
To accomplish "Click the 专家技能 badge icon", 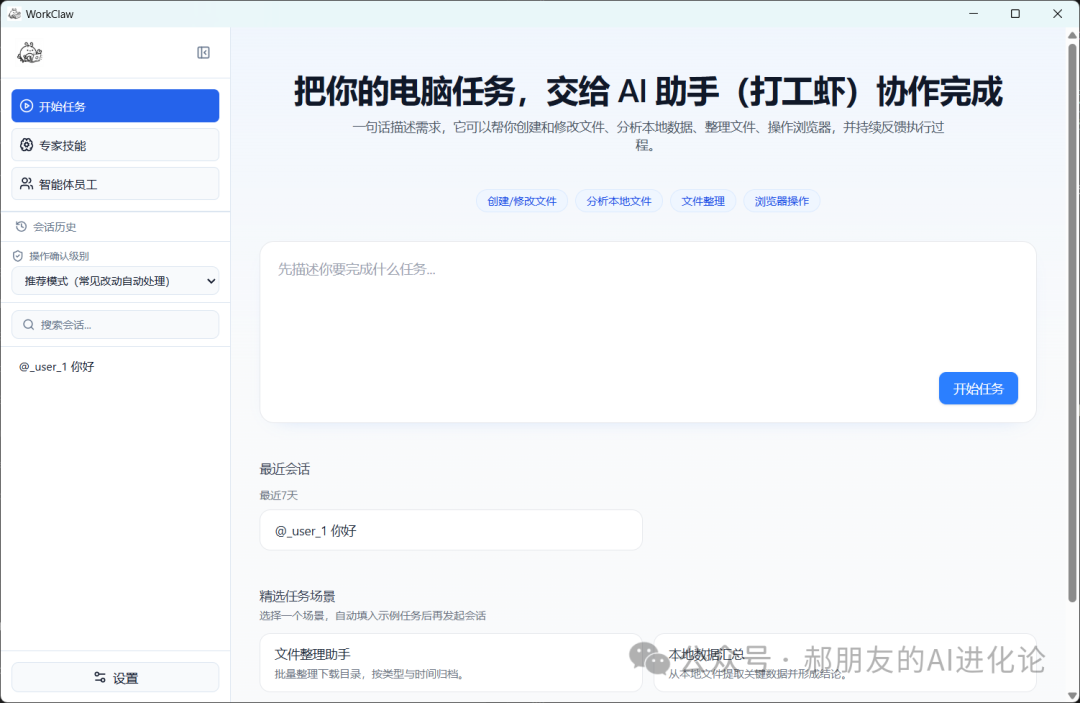I will coord(27,145).
